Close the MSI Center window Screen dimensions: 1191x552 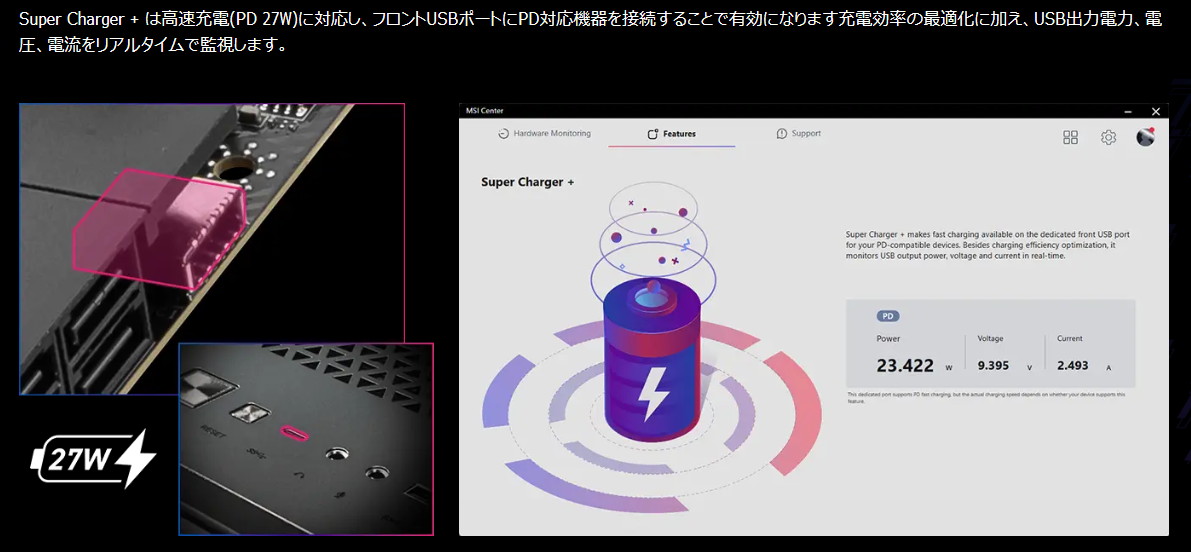[1155, 111]
